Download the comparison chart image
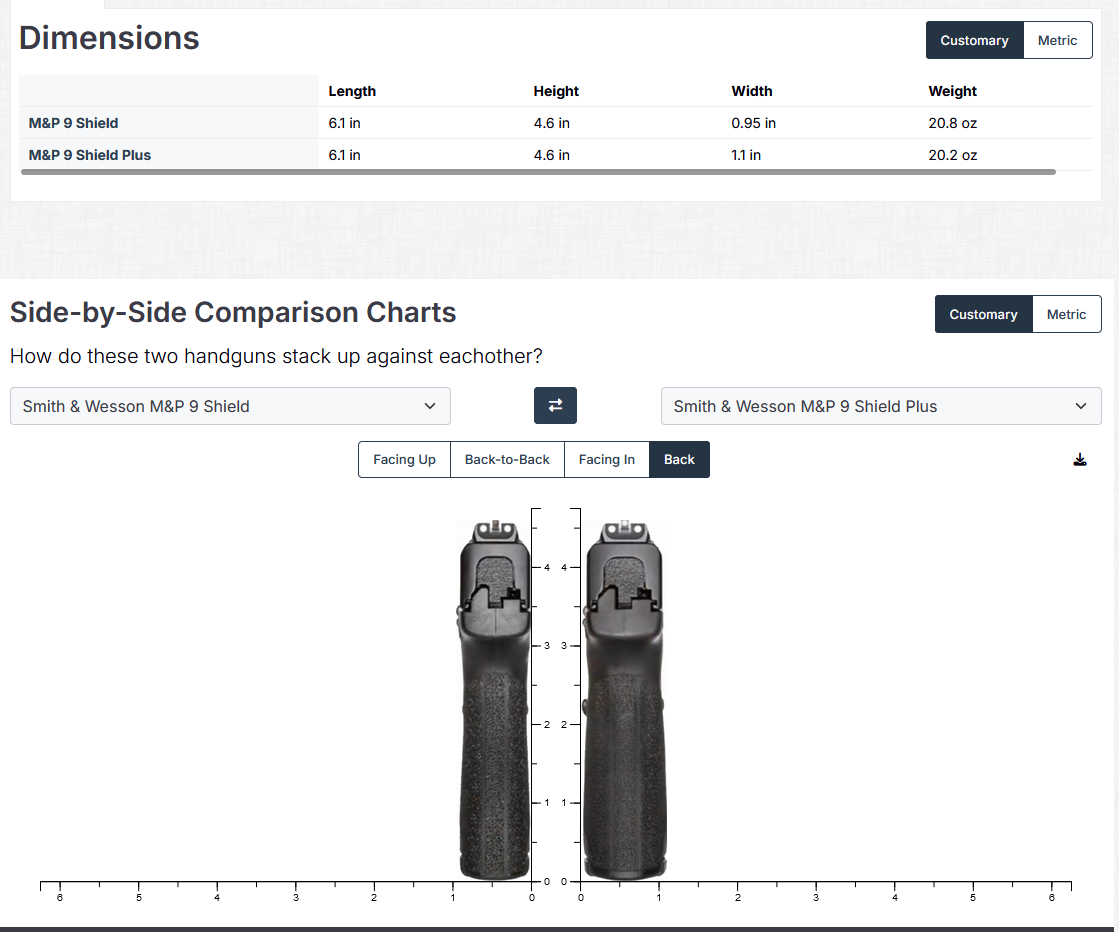1119x932 pixels. click(1080, 460)
